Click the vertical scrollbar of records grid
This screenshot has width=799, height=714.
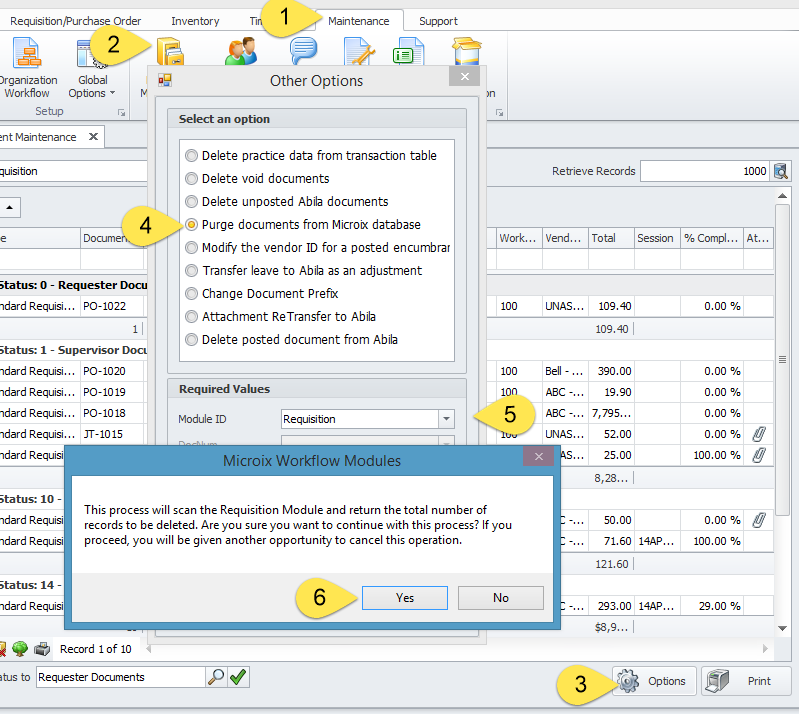(782, 400)
